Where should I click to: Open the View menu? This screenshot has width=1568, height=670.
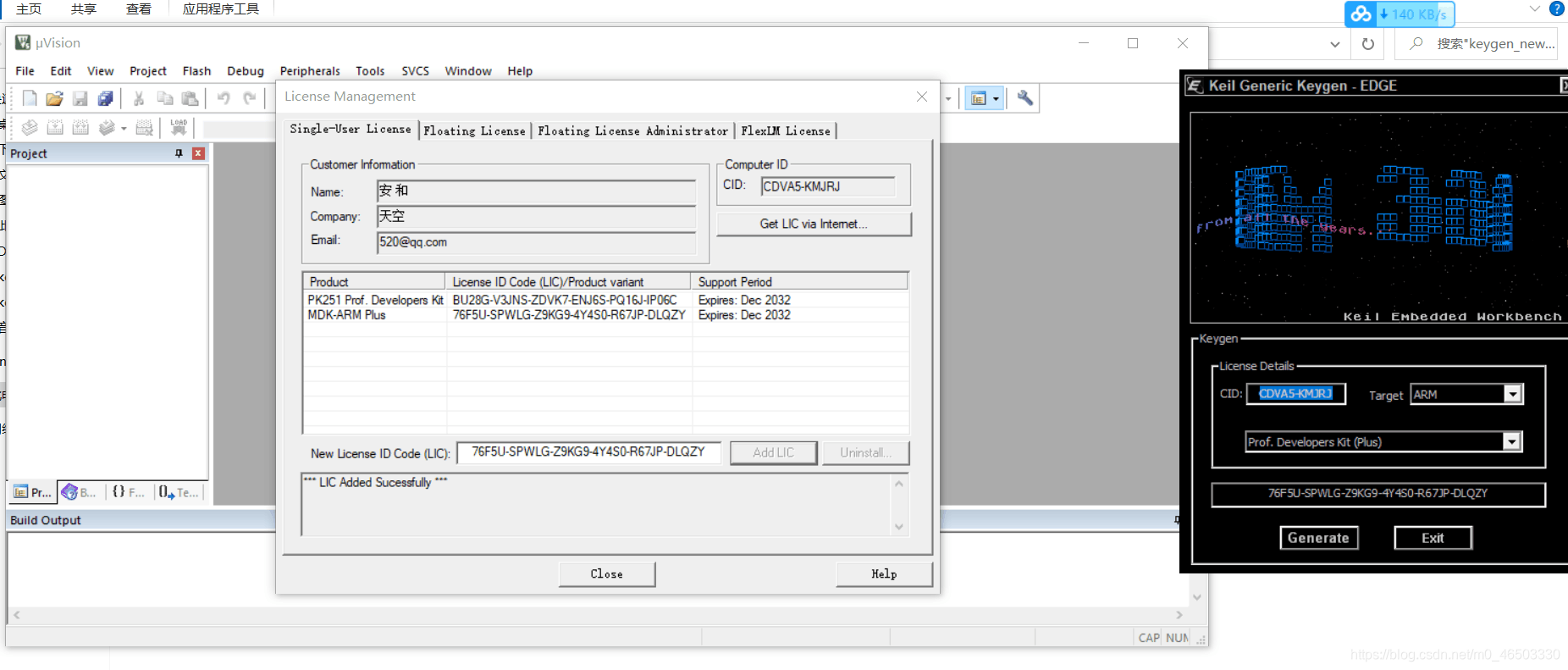(x=100, y=71)
